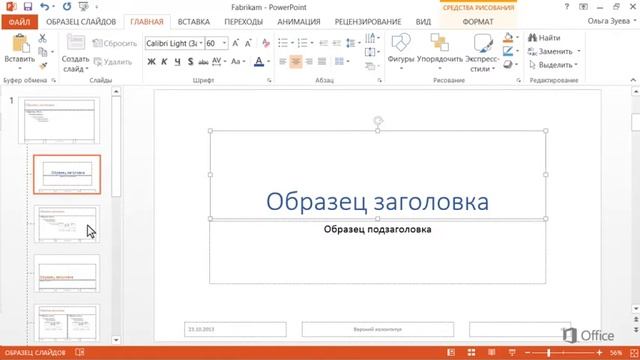
Task: Open the ФОРМАТ tab
Action: tap(478, 22)
